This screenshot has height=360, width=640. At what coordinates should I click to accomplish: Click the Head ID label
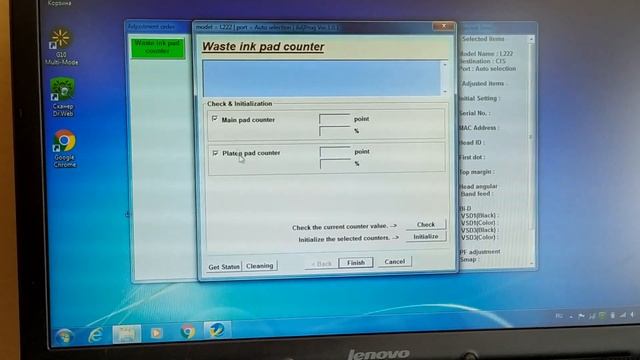click(472, 142)
